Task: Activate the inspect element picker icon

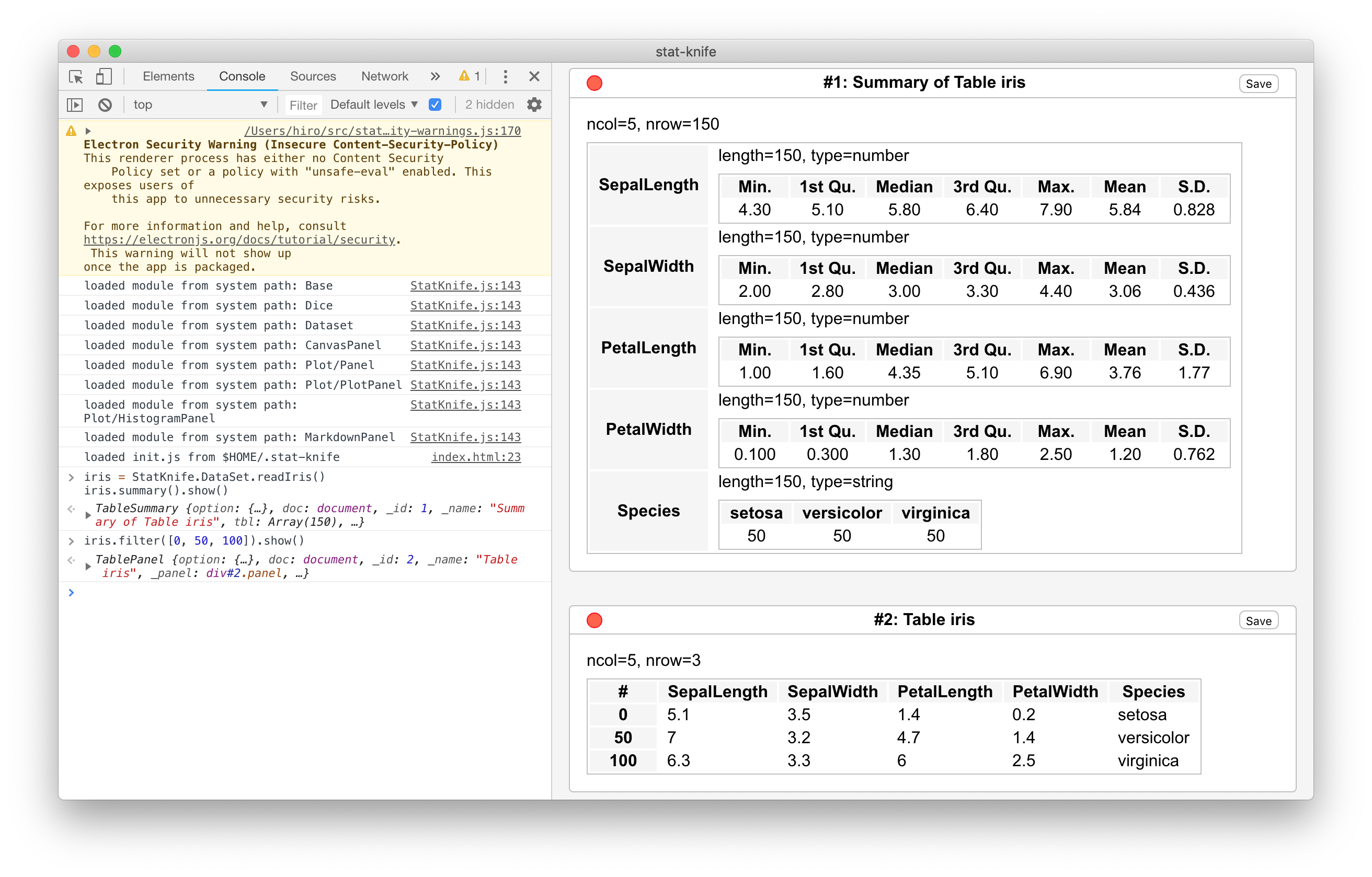Action: pos(76,76)
